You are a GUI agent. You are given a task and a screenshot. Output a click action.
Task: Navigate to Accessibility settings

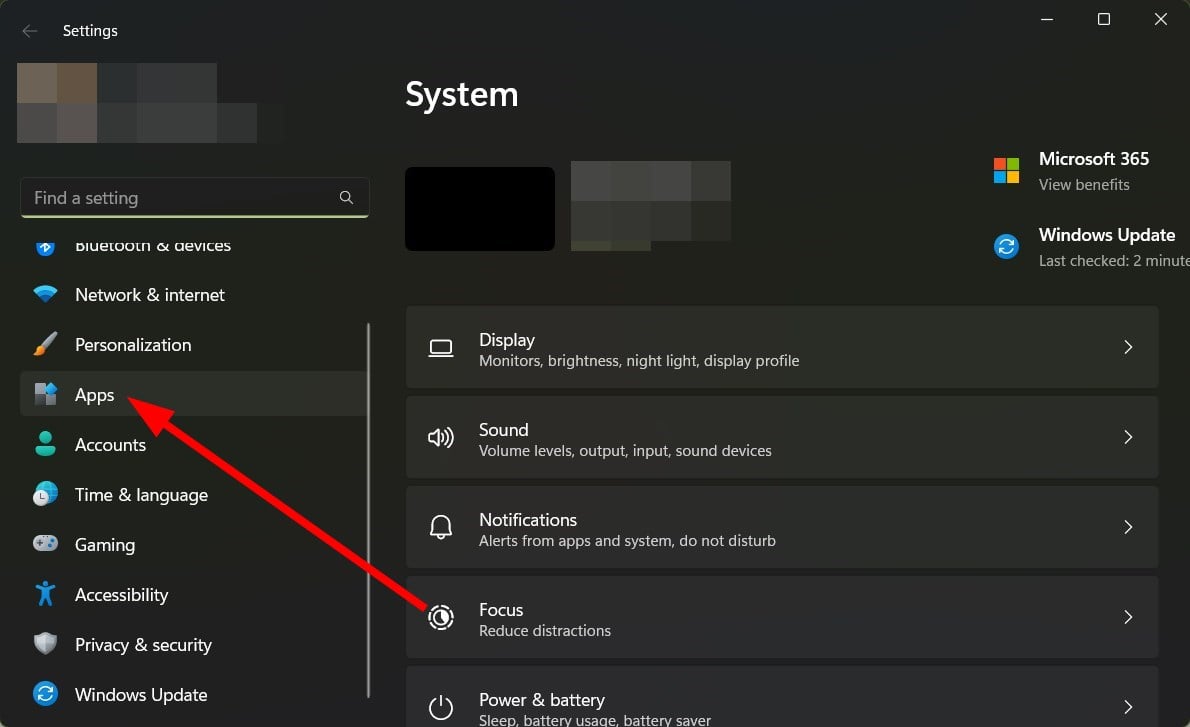(193, 595)
